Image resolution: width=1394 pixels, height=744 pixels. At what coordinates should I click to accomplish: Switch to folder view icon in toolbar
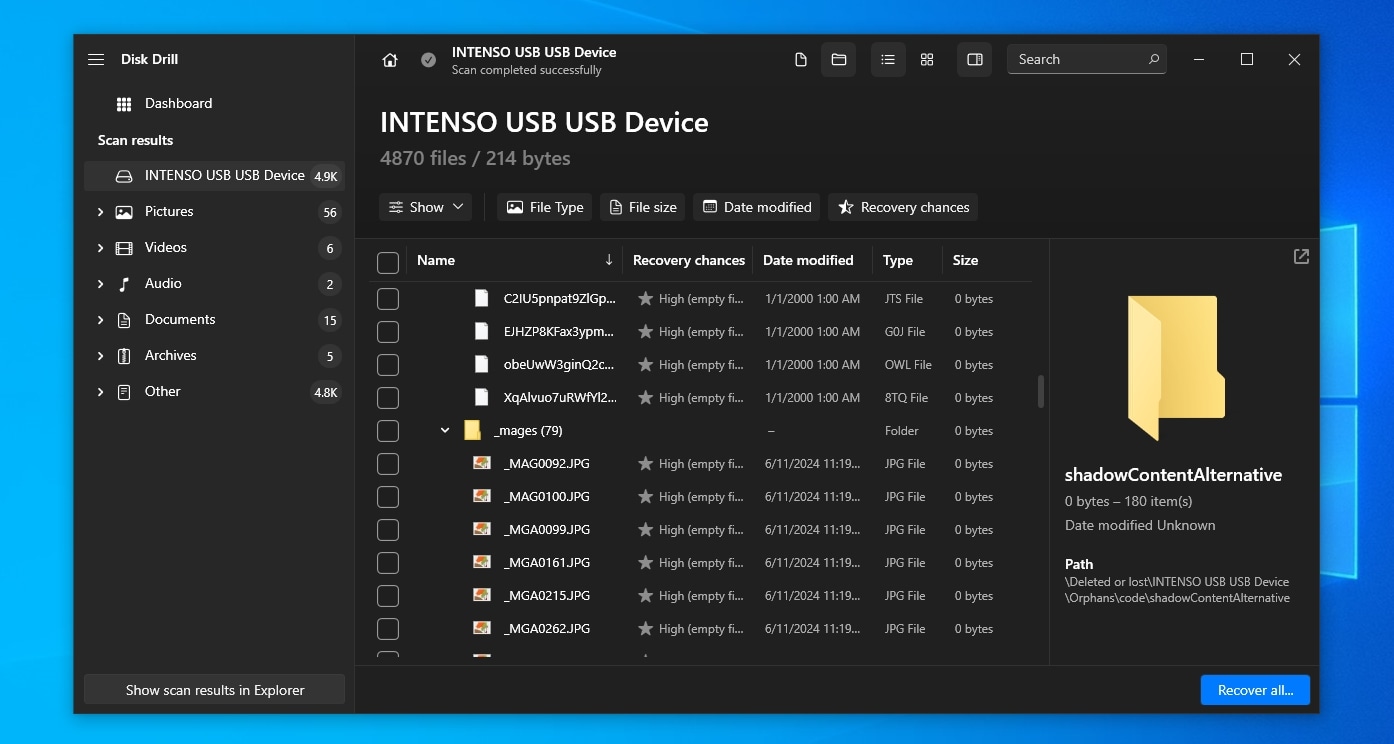coord(839,60)
